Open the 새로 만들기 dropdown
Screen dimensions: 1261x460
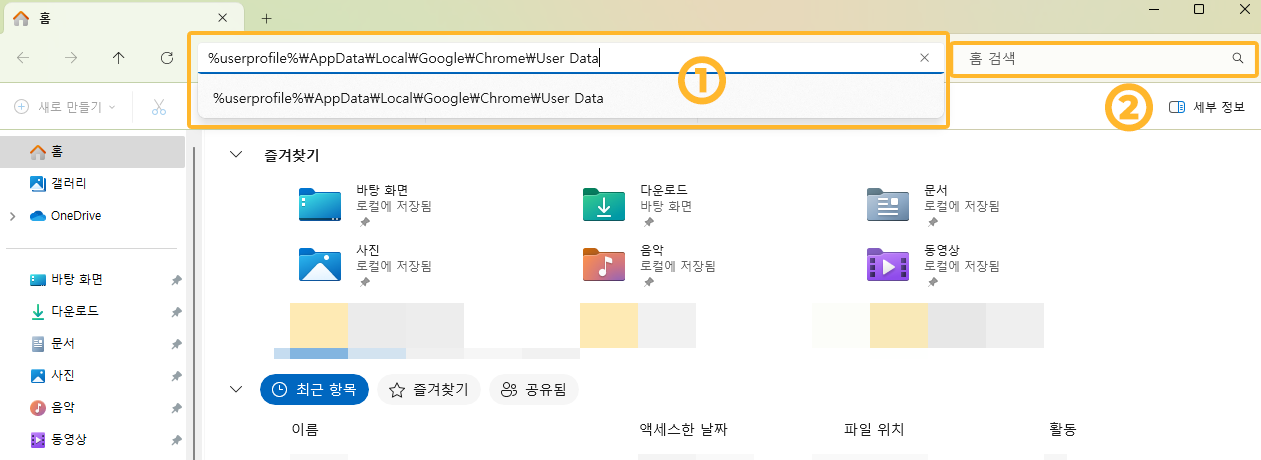pyautogui.click(x=65, y=106)
